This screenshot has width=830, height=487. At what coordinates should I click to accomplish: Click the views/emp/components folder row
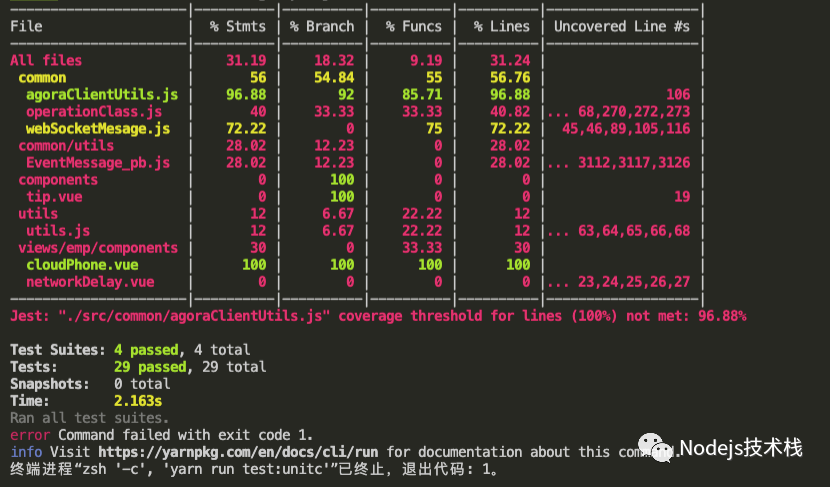tap(98, 248)
